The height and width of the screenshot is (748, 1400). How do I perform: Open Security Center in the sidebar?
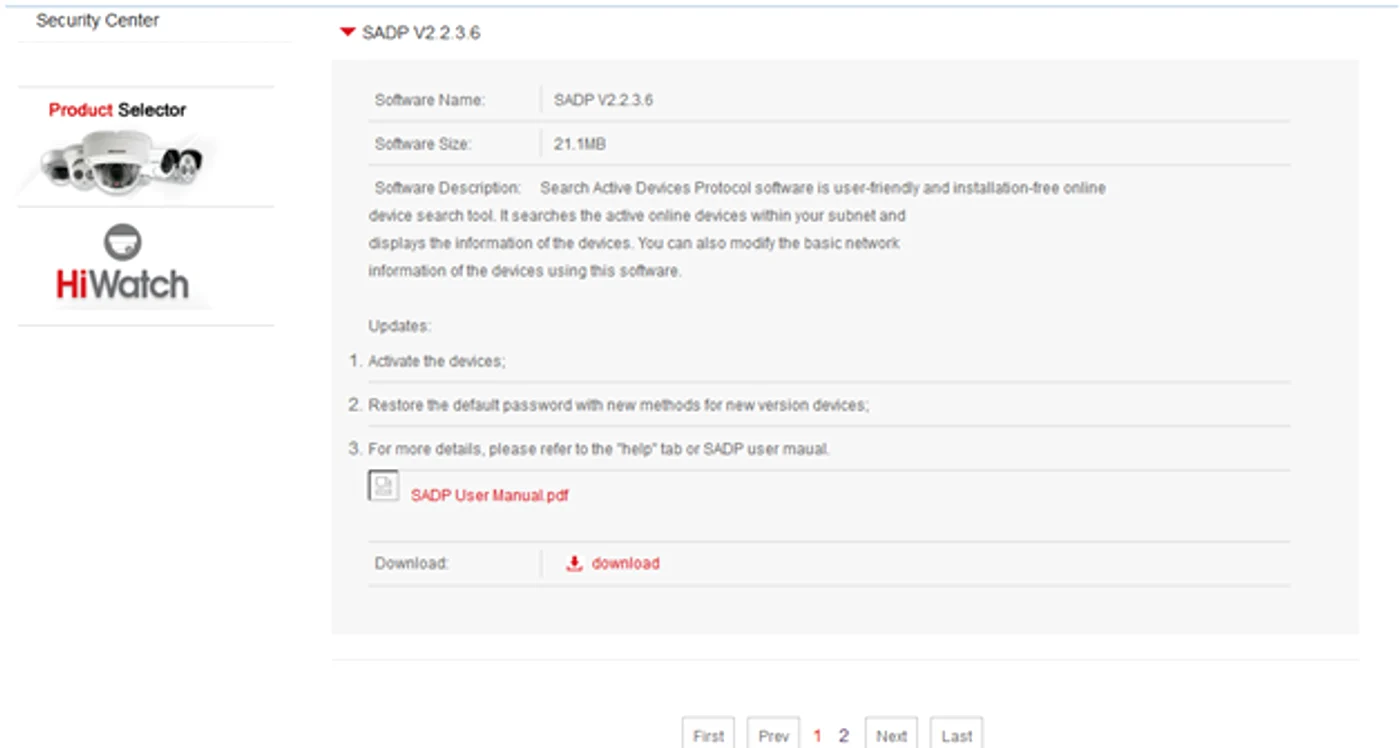[98, 20]
